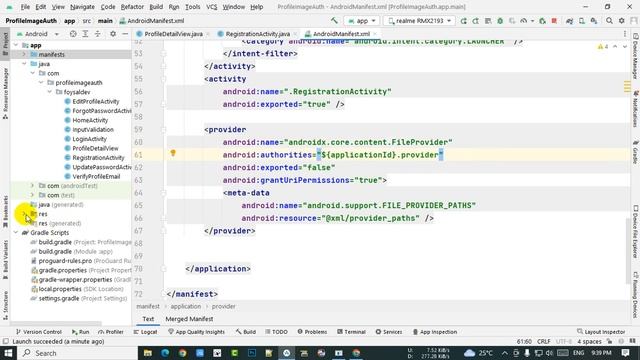This screenshot has width=640, height=360.
Task: Open the Device Manager toolbar icon
Action: (x=582, y=21)
